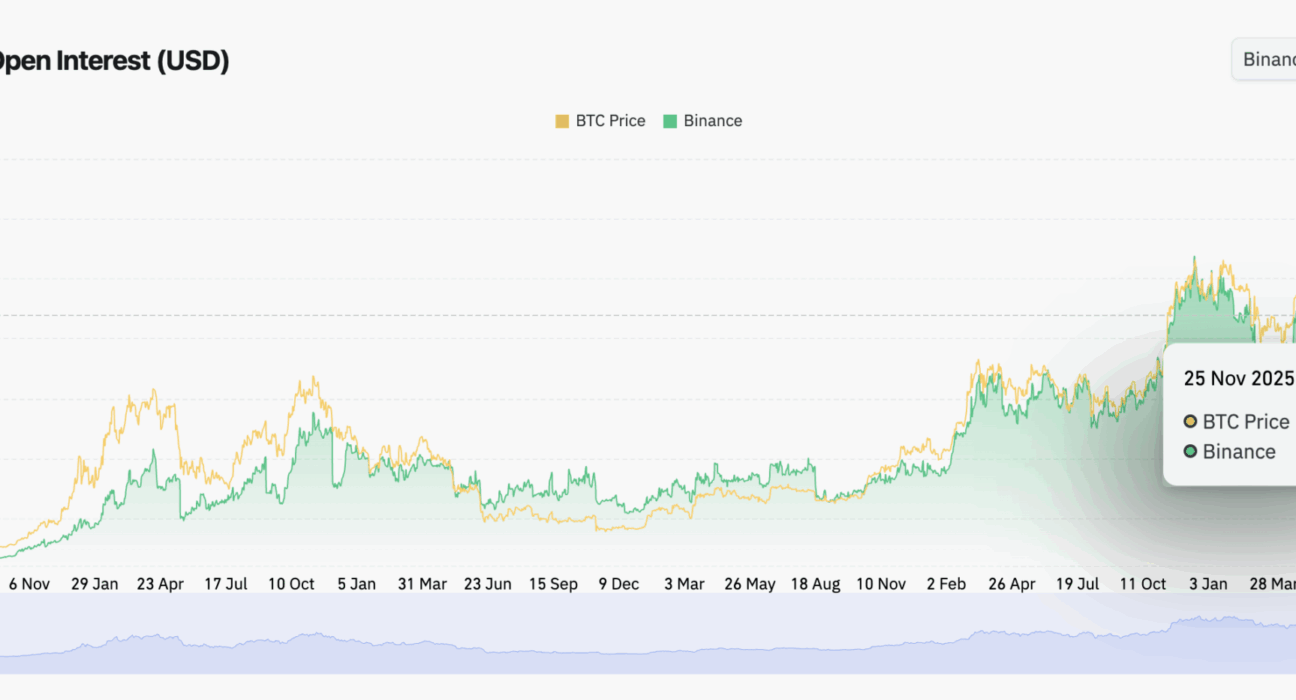Click the yellow BTC Price legend swatch
Viewport: 1296px width, 700px height.
click(562, 121)
